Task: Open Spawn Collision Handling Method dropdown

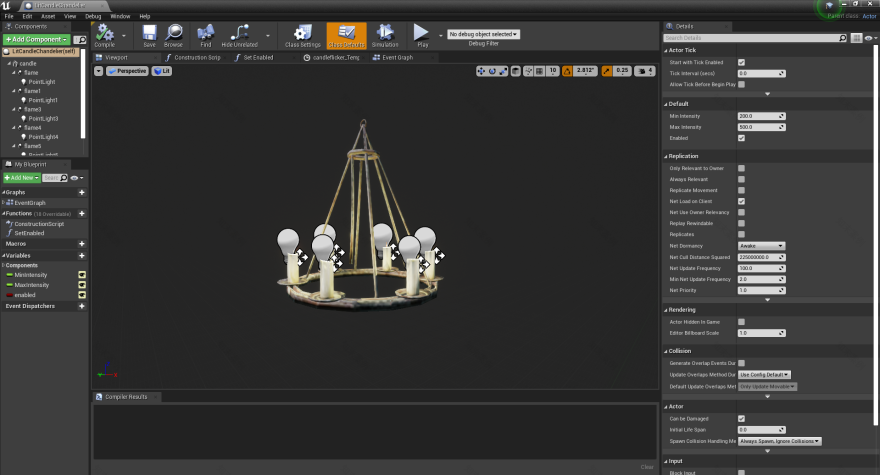Action: pos(779,441)
